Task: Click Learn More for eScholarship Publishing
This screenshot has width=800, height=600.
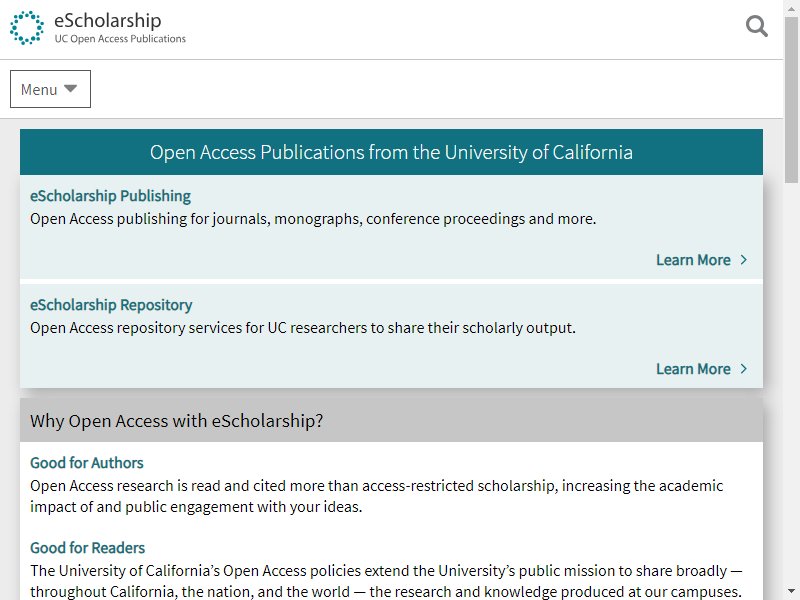Action: click(693, 260)
